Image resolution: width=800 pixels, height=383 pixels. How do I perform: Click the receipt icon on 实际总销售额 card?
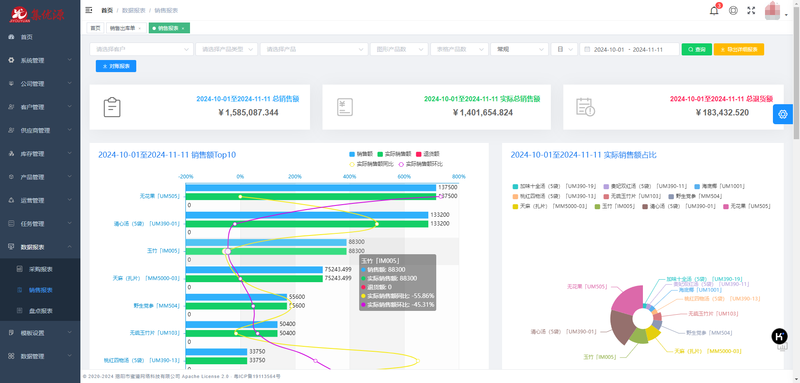pyautogui.click(x=344, y=107)
